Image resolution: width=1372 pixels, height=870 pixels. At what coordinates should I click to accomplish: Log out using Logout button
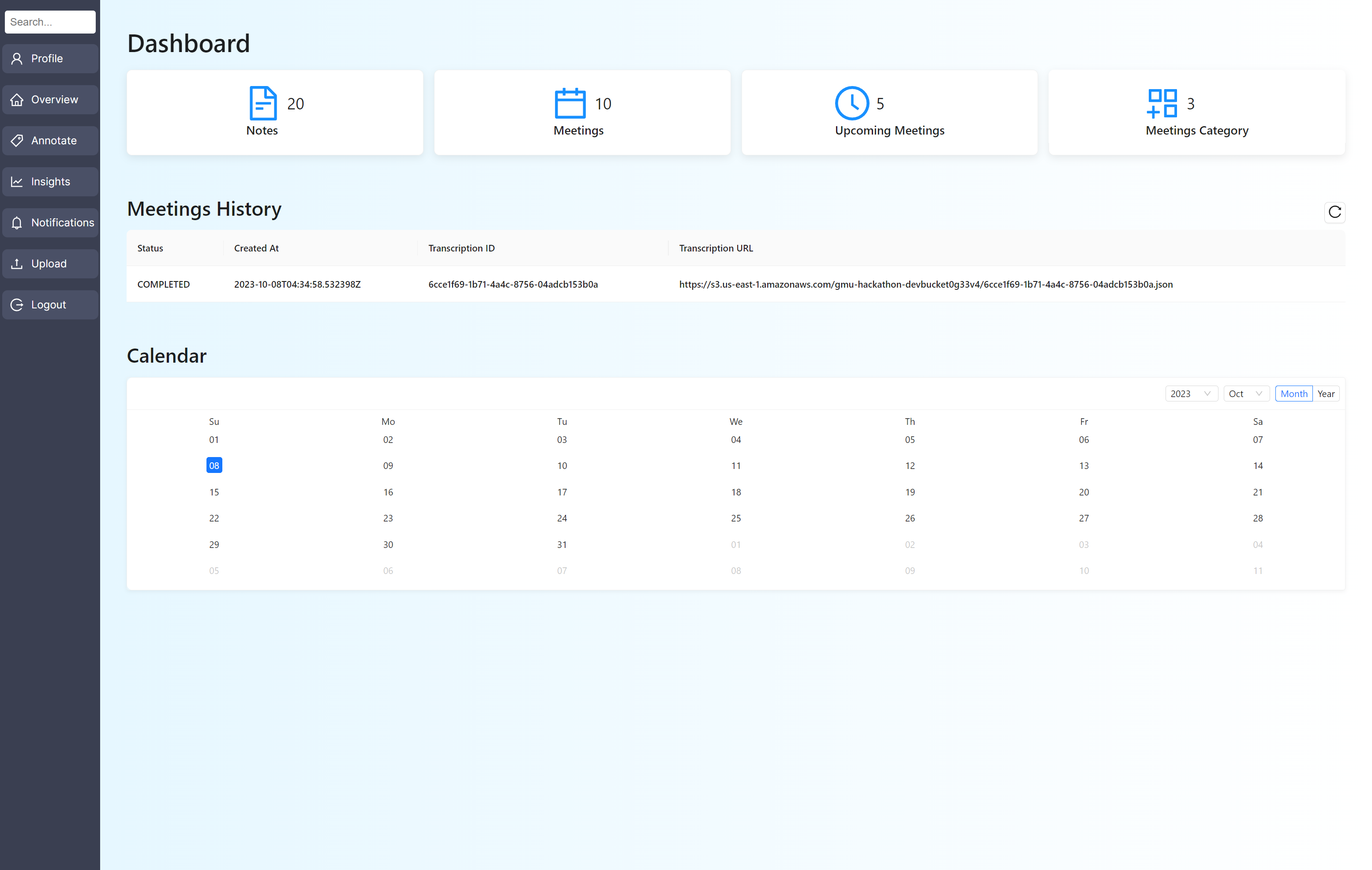[50, 305]
